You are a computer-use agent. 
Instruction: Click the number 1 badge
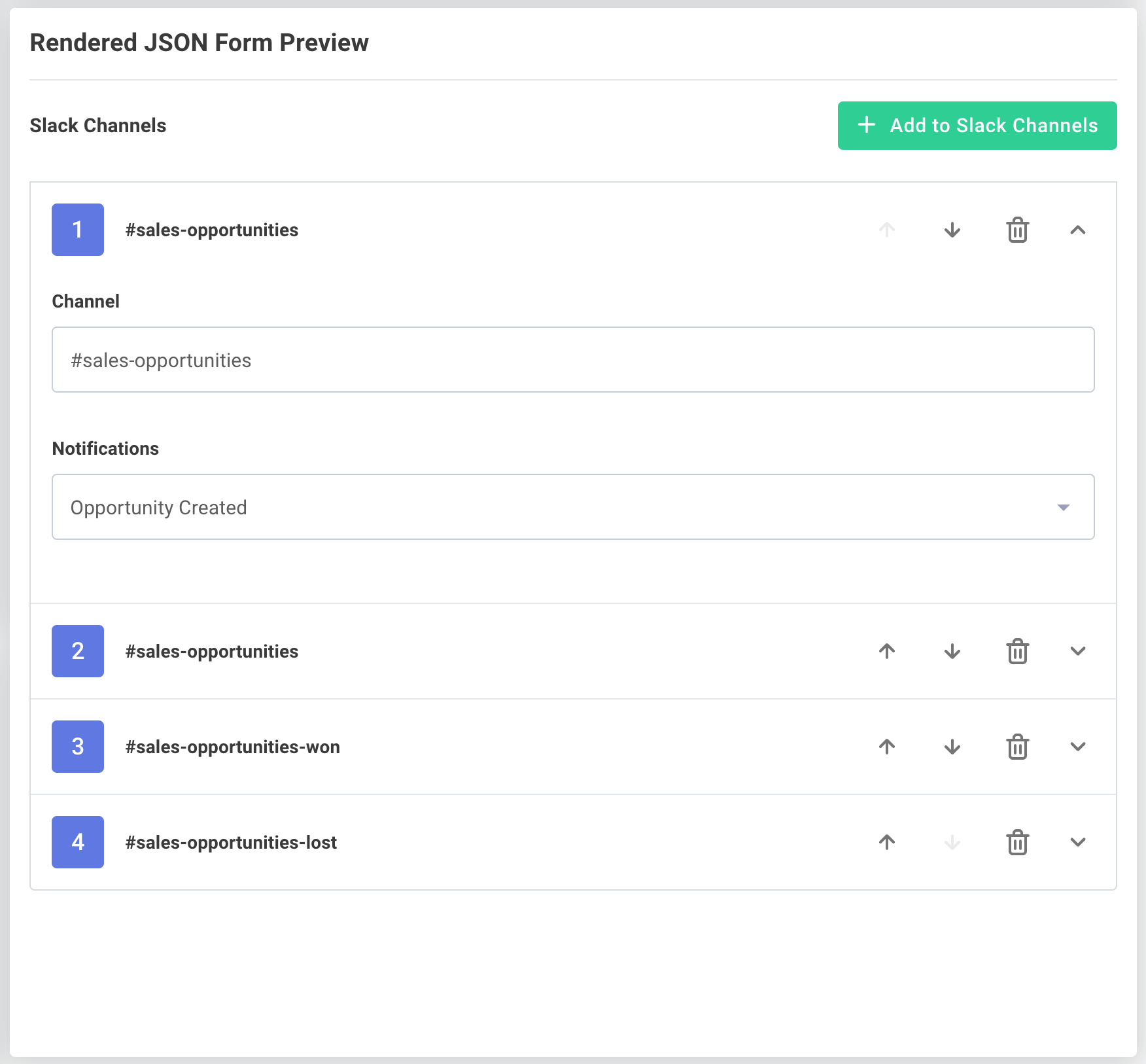78,230
